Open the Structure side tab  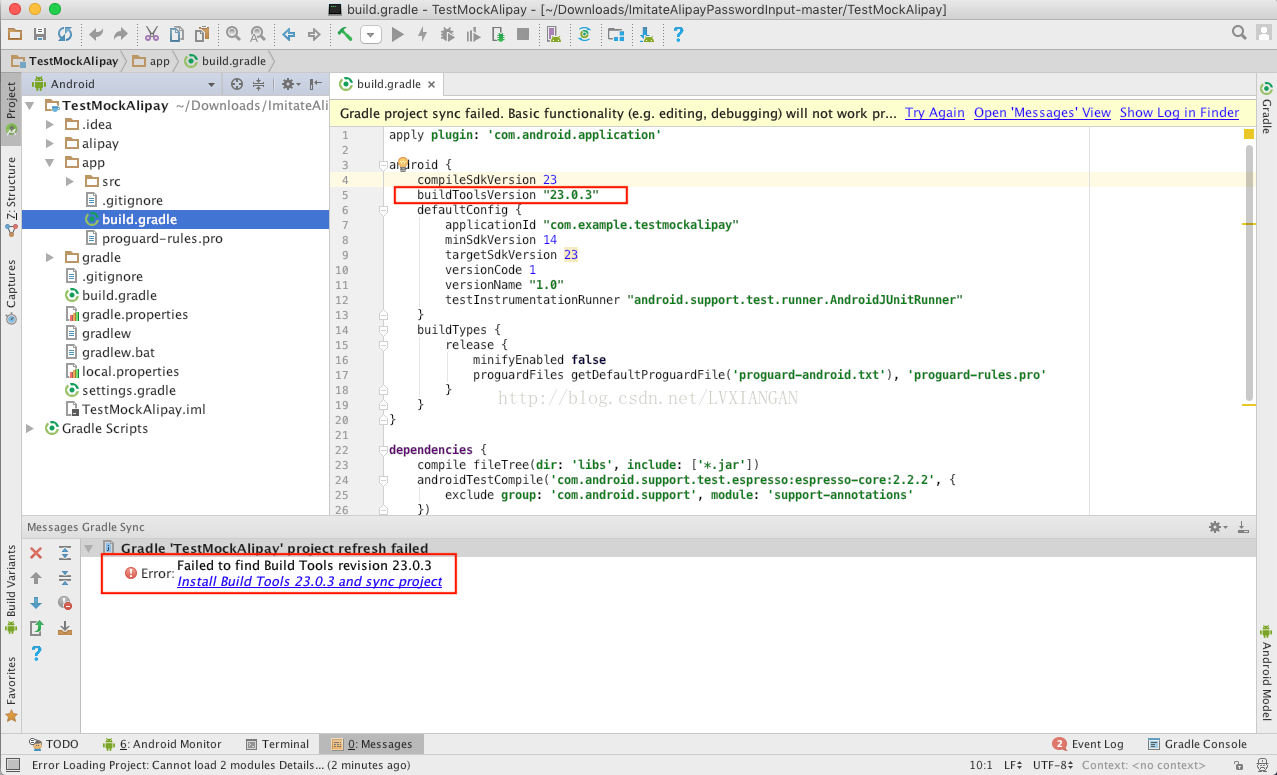click(x=12, y=195)
